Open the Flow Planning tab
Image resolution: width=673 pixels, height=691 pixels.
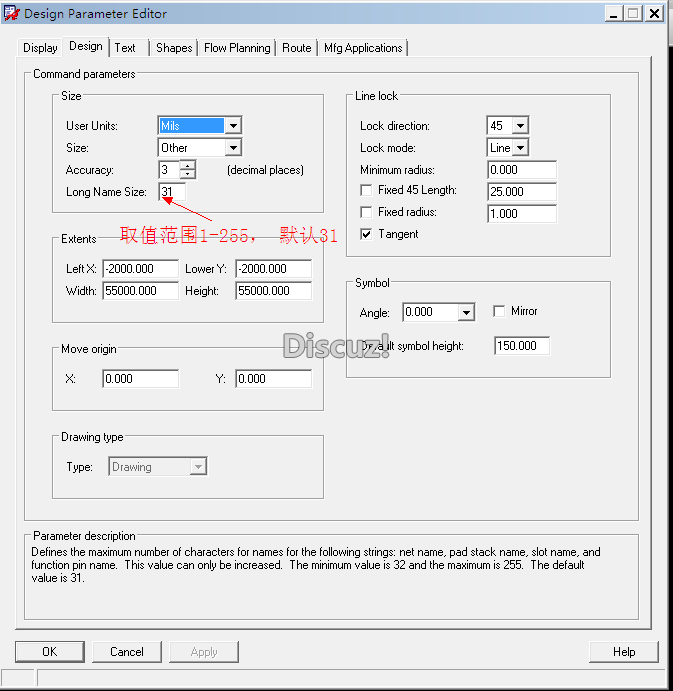[237, 48]
